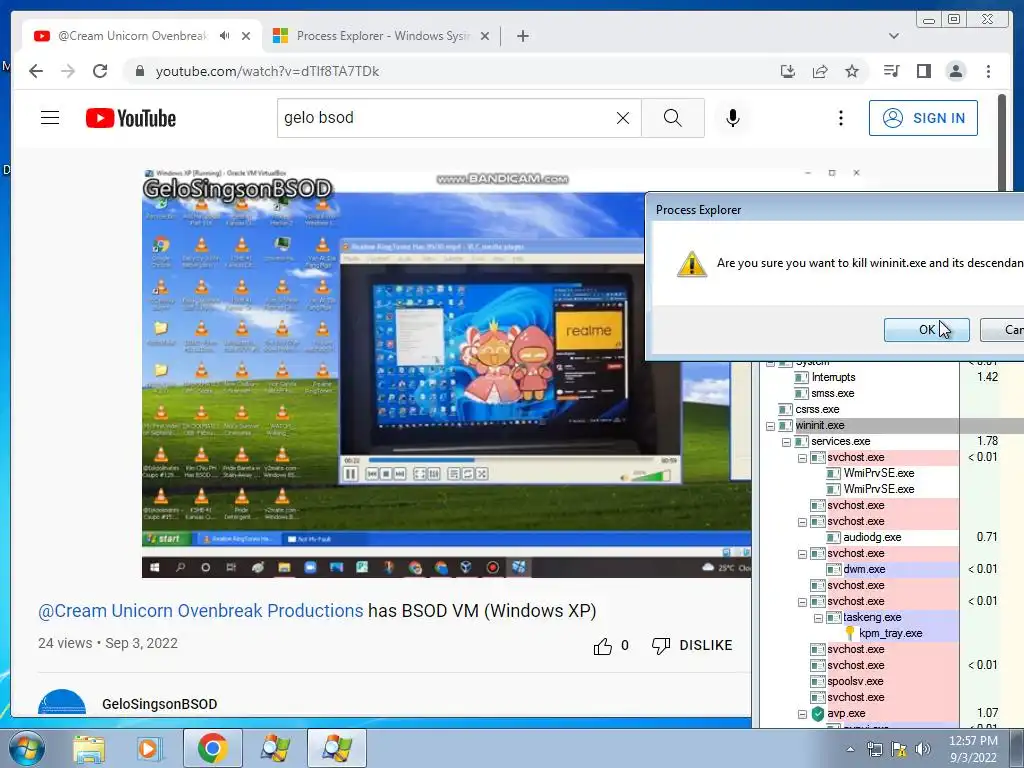The width and height of the screenshot is (1024, 768).
Task: Share this page icon
Action: pos(820,71)
